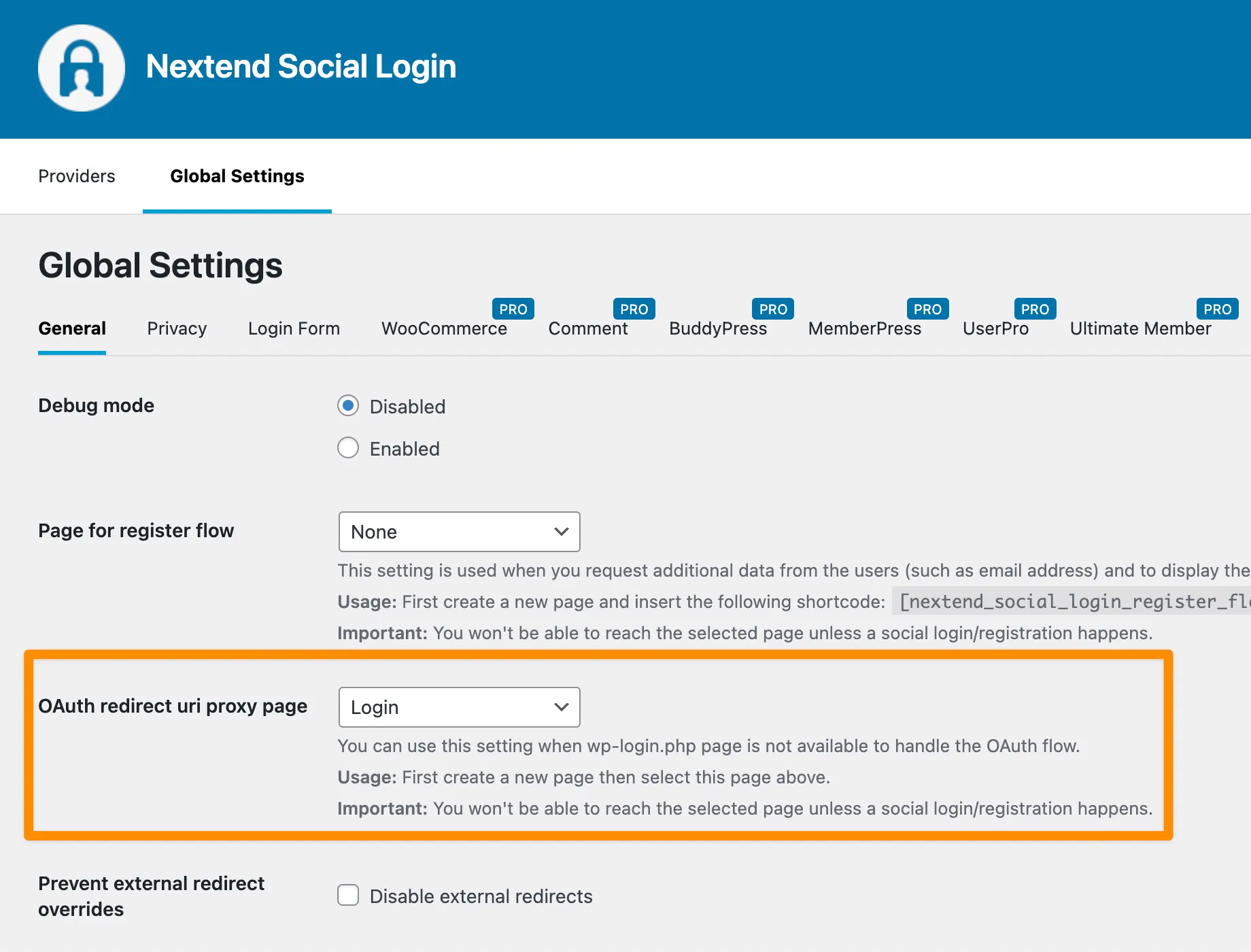This screenshot has height=952, width=1251.
Task: Open the OAuth redirect uri proxy page dropdown
Action: click(459, 707)
